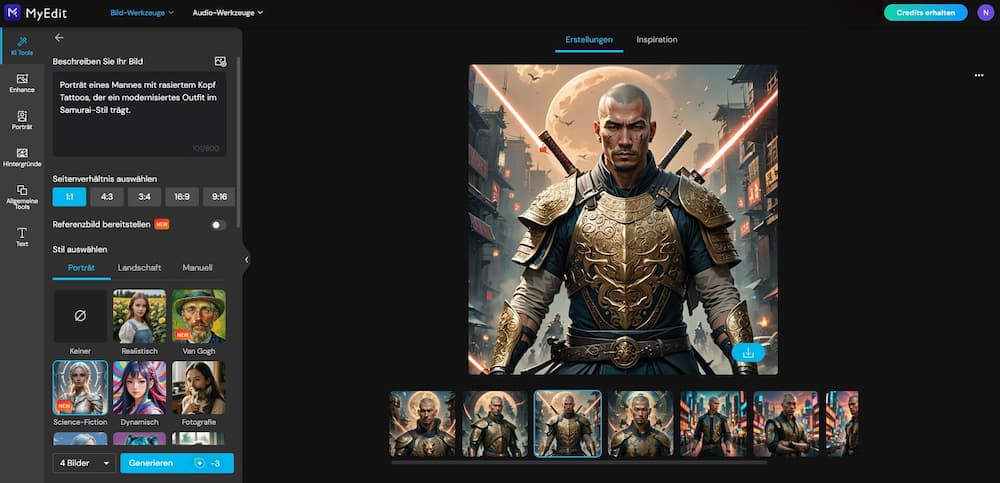This screenshot has height=483, width=1000.
Task: Open the Enhance tools sidebar icon
Action: click(22, 83)
